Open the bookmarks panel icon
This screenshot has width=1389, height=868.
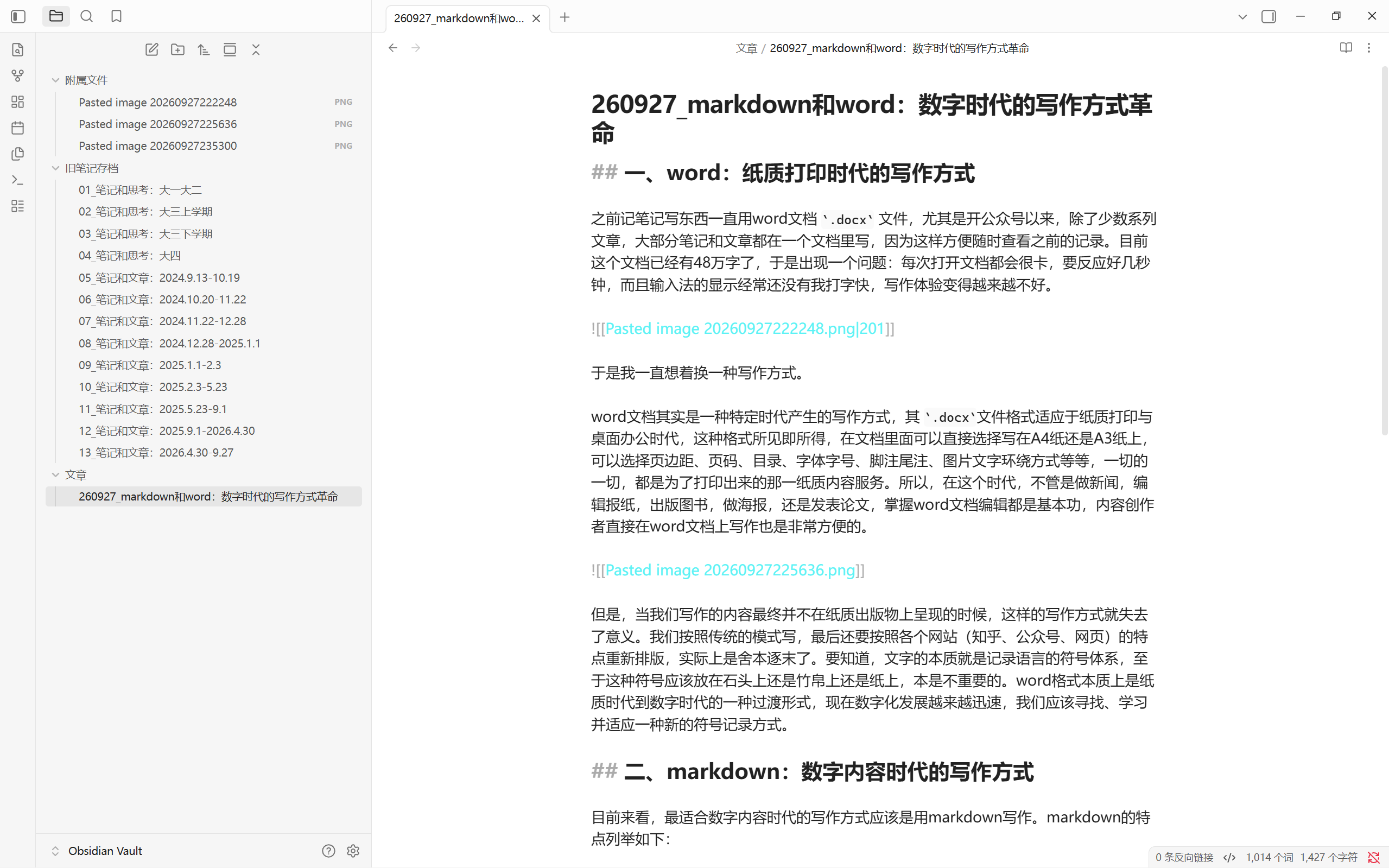coord(117,16)
